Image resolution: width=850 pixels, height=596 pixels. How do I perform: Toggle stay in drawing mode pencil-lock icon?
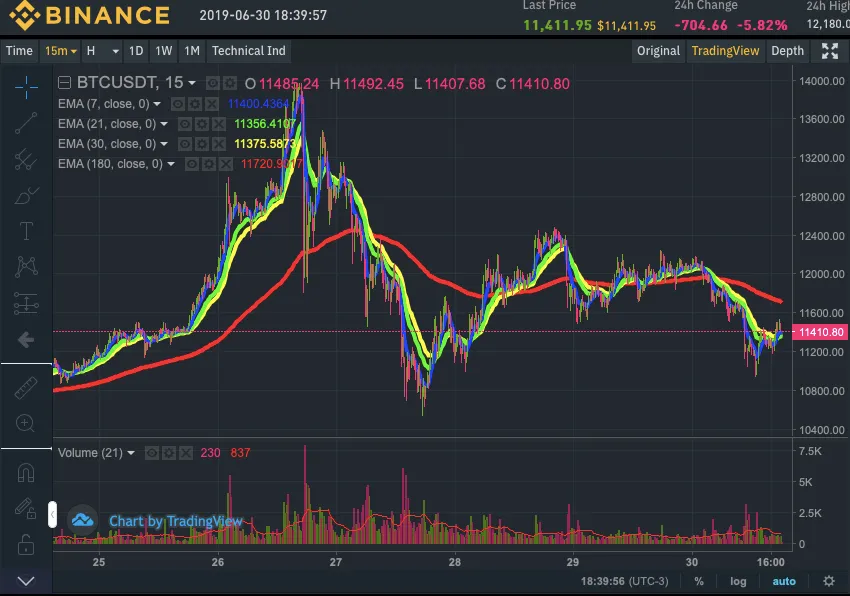click(x=25, y=509)
